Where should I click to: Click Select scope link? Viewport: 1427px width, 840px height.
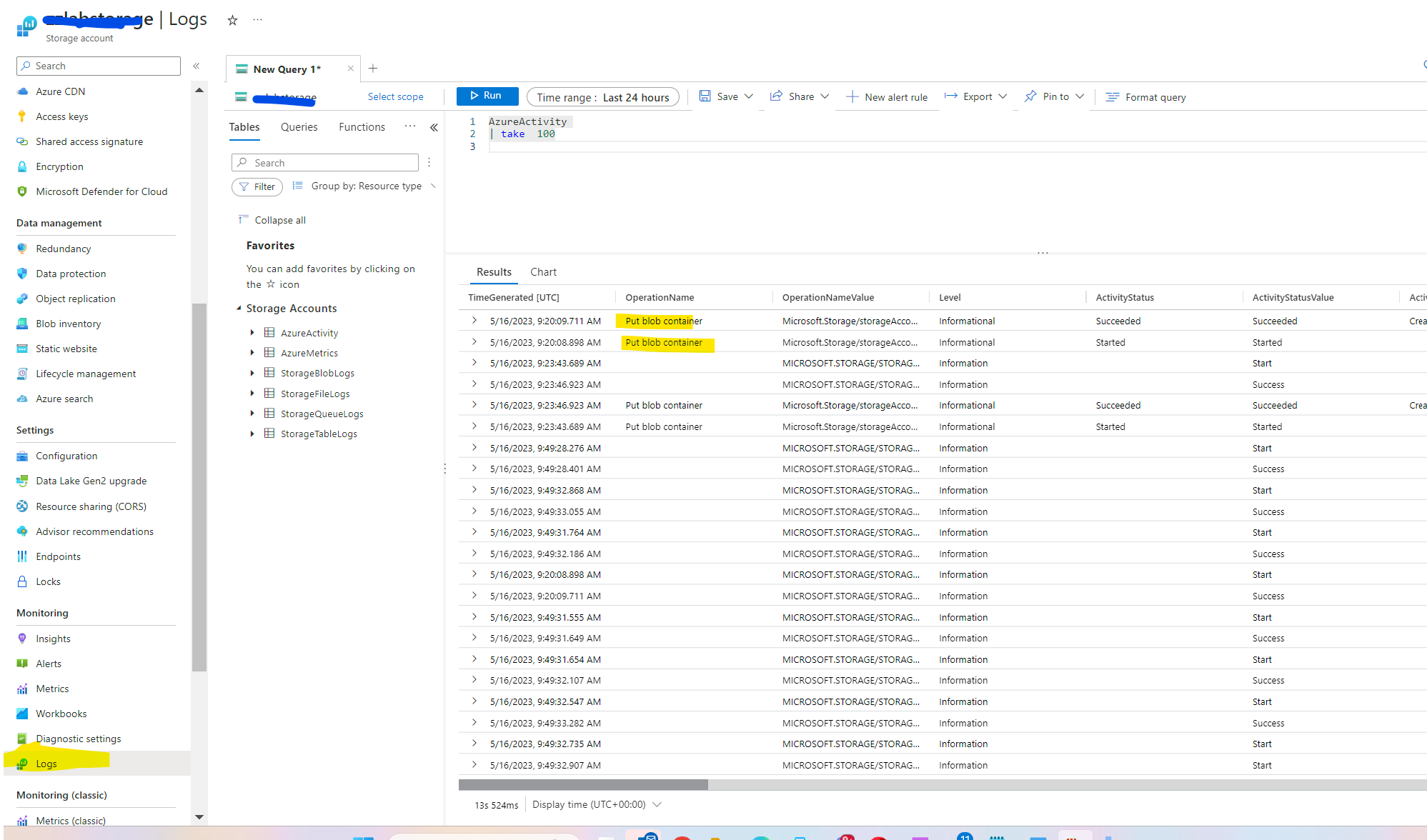point(395,96)
